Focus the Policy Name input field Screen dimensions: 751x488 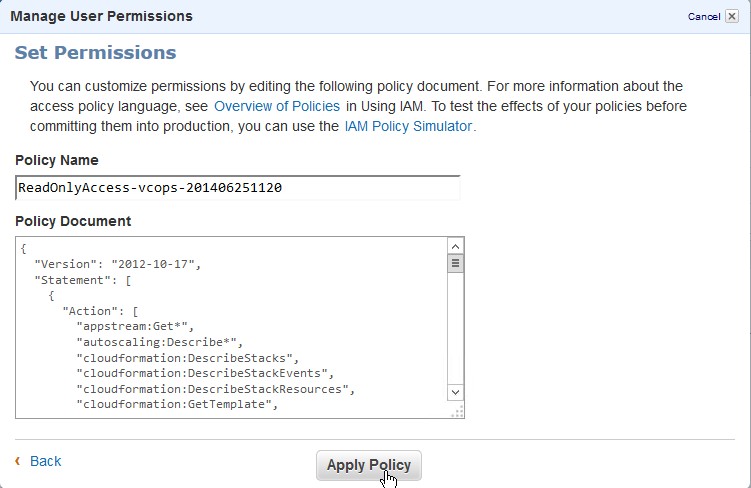[x=238, y=188]
